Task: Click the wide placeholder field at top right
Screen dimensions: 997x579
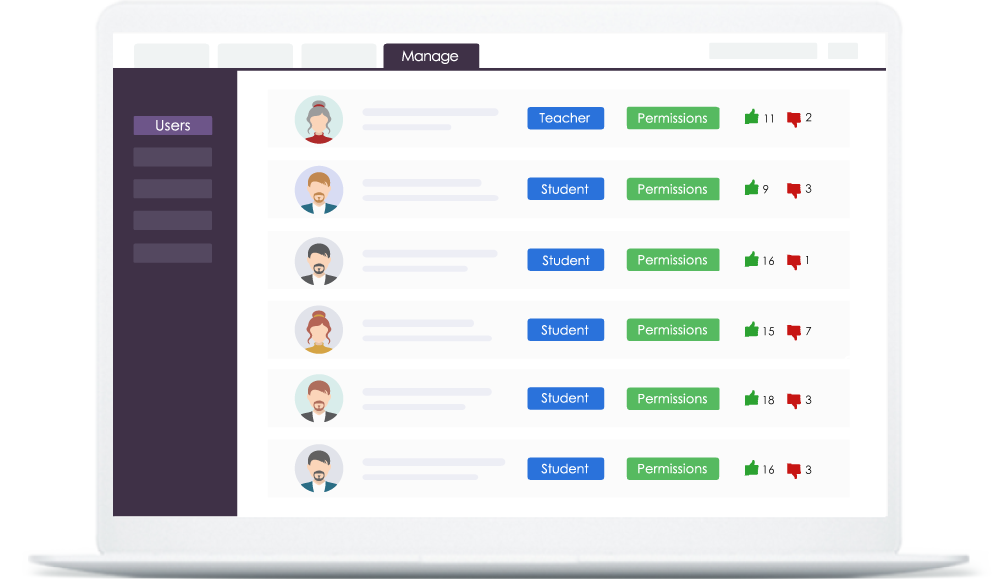Action: 763,51
